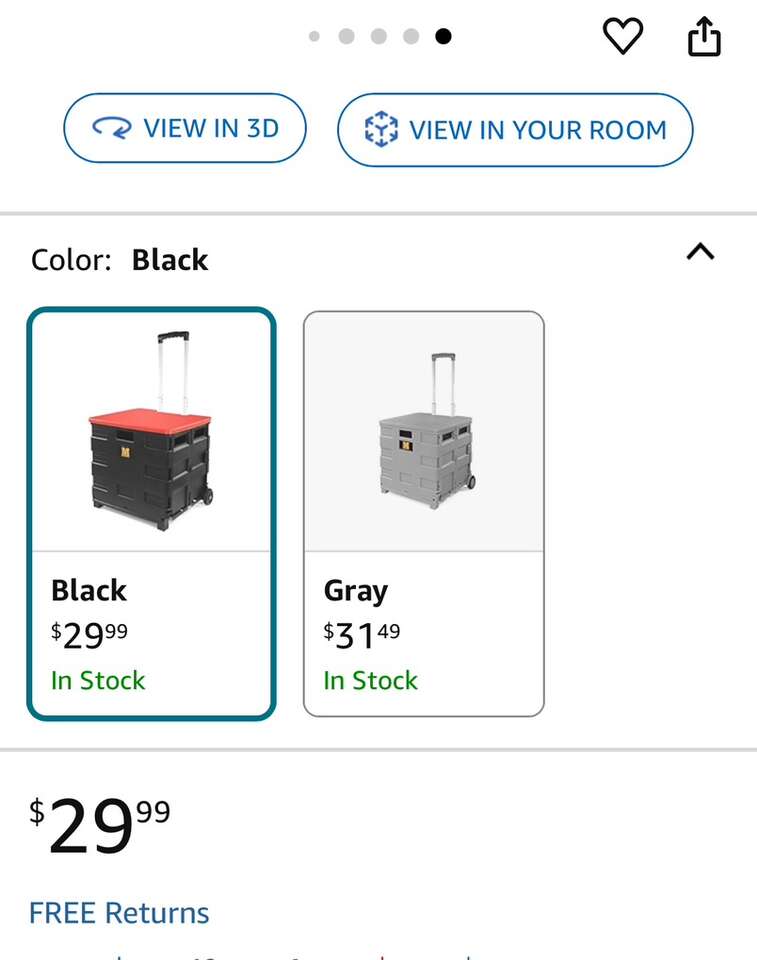Go to third image carousel dot
Screen dimensions: 757x960
pyautogui.click(x=379, y=37)
